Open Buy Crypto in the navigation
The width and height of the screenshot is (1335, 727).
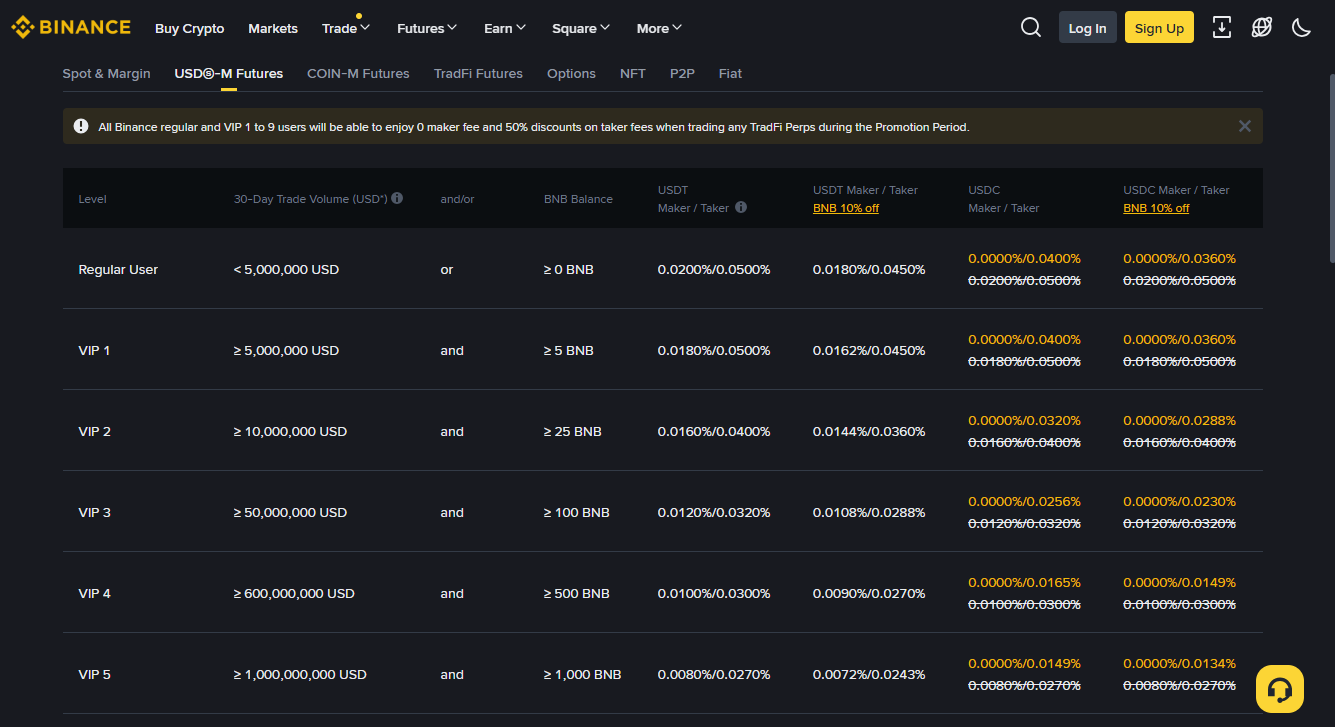(190, 28)
